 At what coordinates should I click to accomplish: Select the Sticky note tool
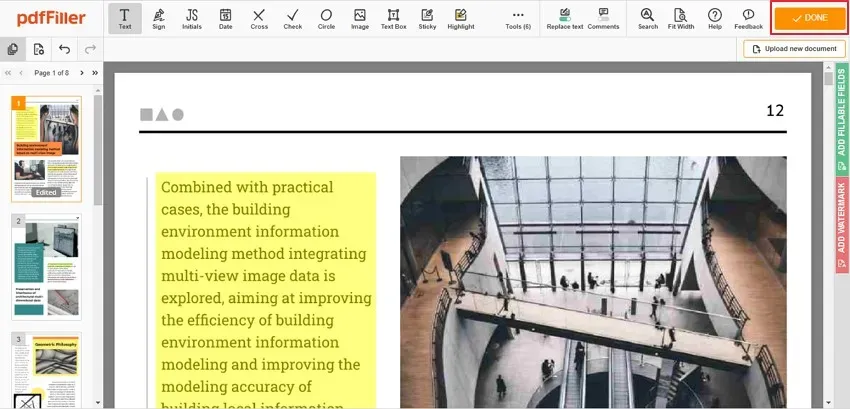[x=427, y=18]
